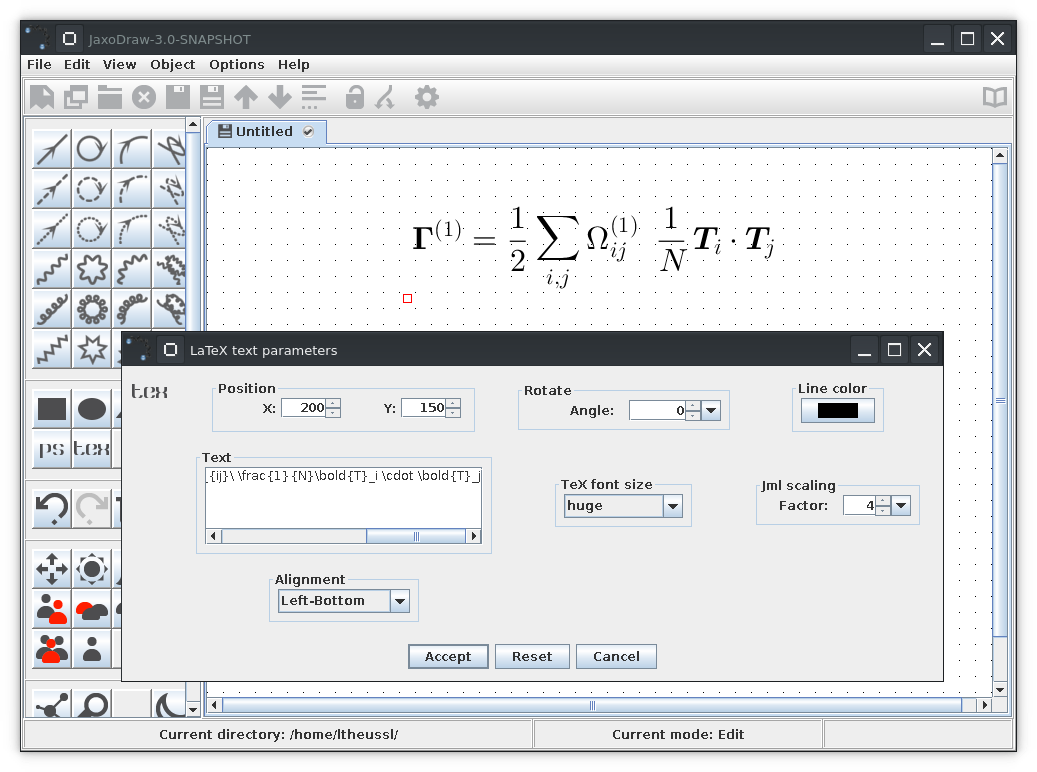Select the dashed scalar arc tool
Viewport: 1037px width, 772px height.
point(132,189)
